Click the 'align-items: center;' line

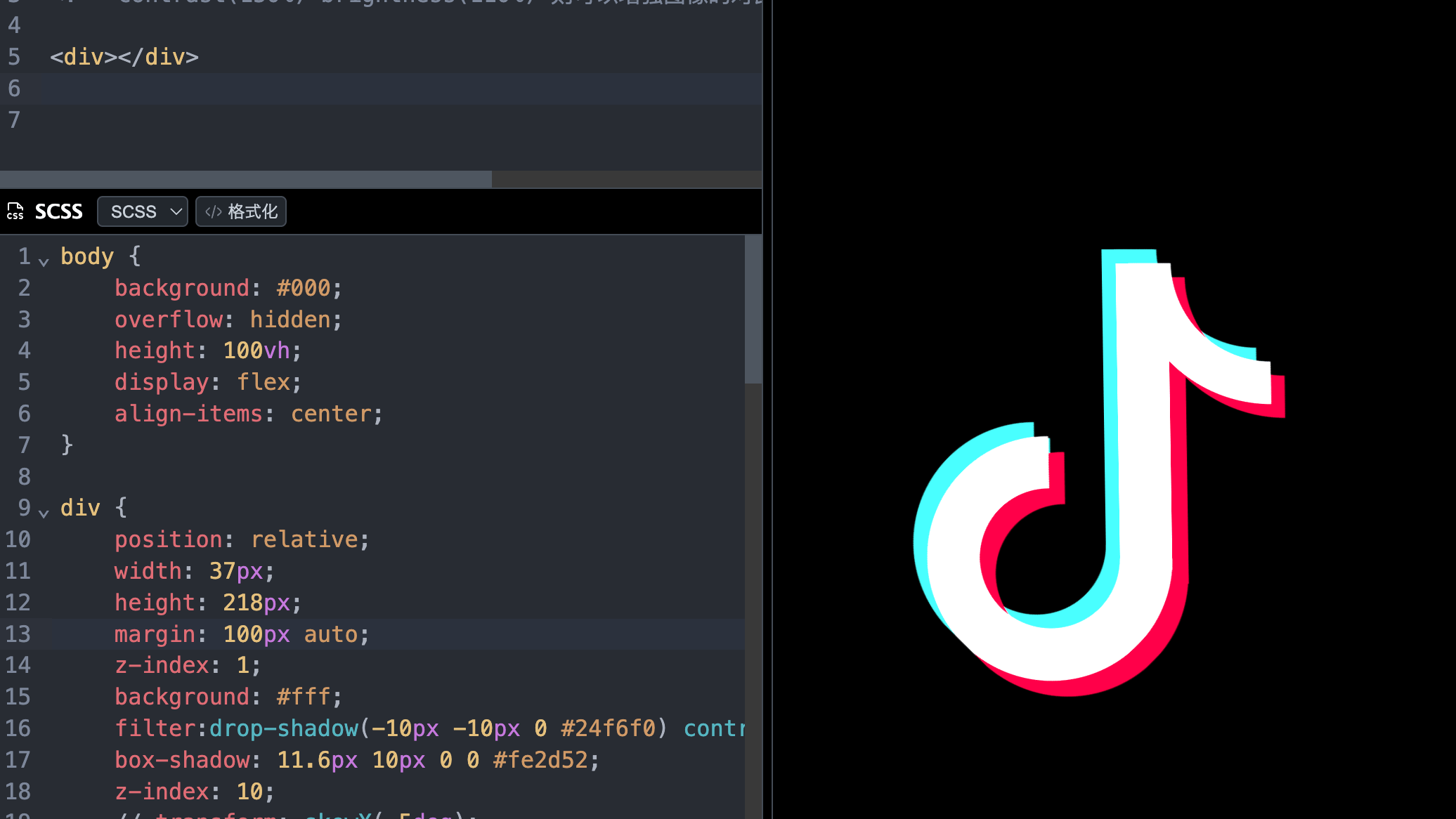(x=249, y=414)
